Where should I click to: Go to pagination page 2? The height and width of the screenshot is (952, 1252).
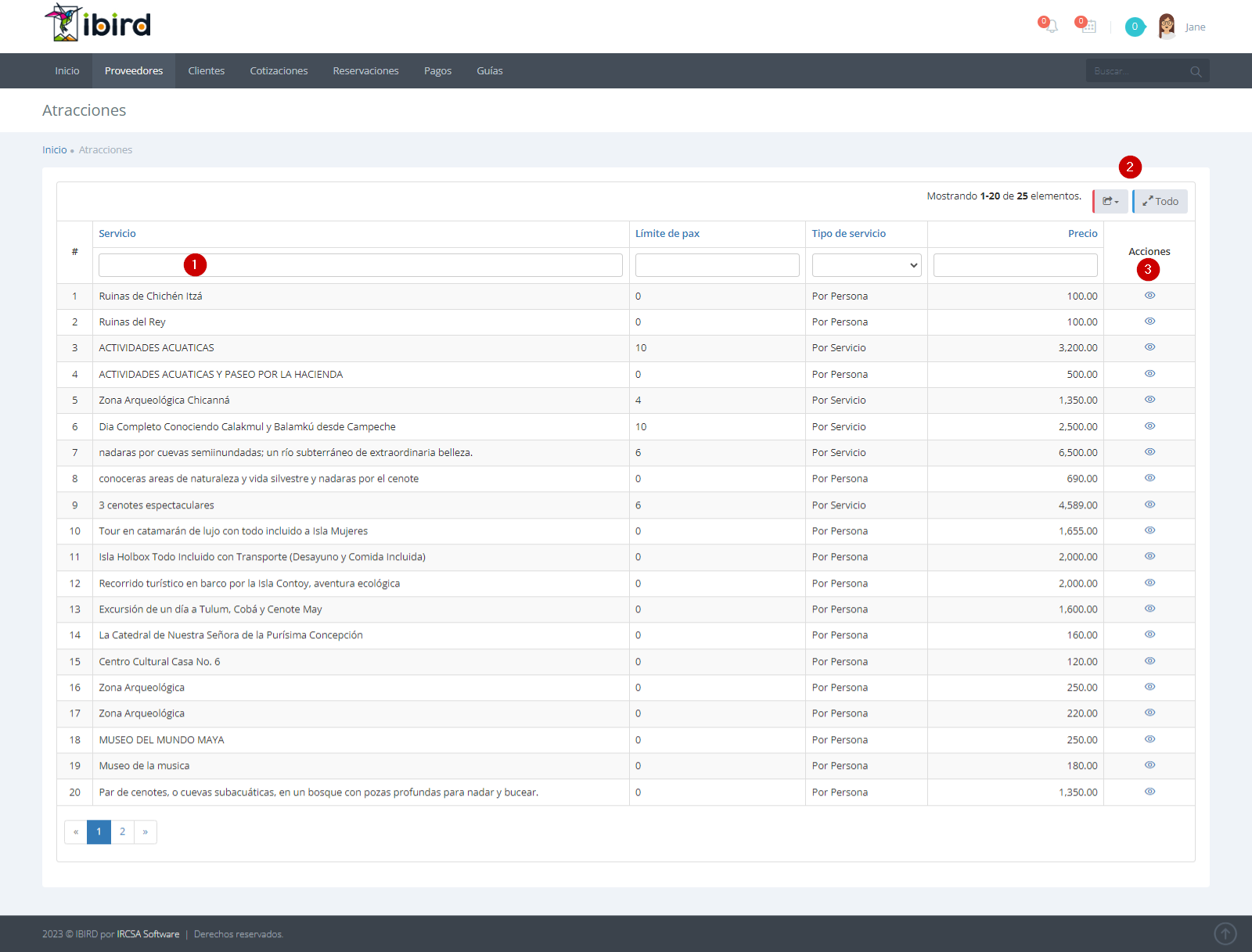click(x=122, y=832)
